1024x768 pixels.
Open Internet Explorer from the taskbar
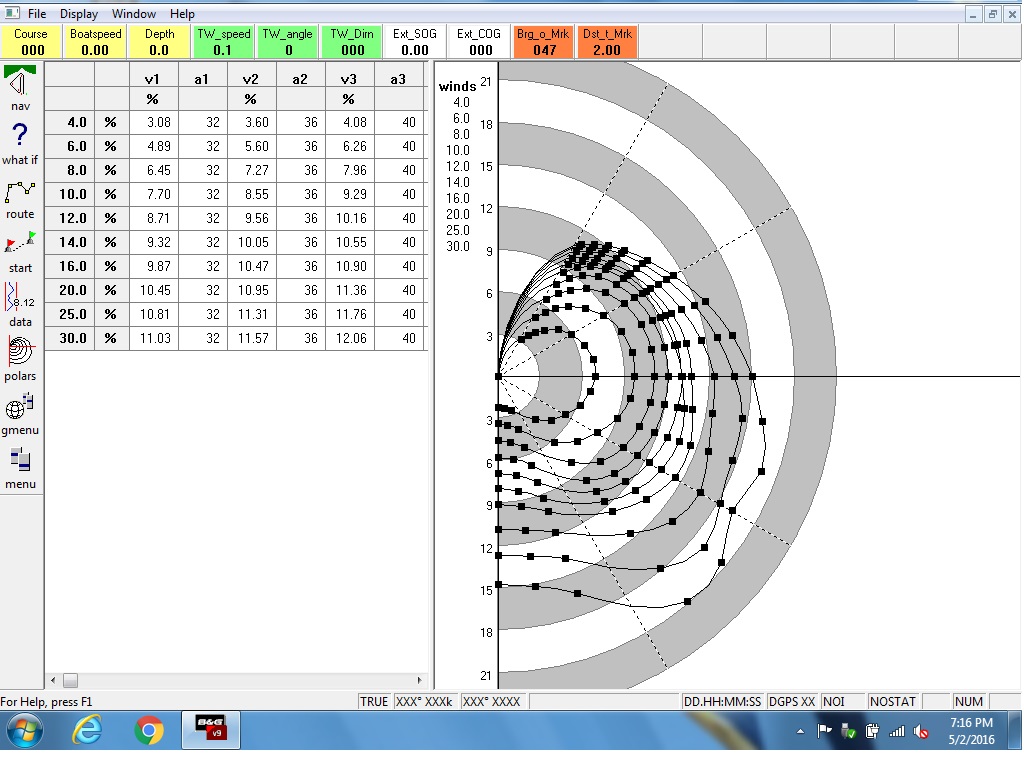pyautogui.click(x=88, y=731)
